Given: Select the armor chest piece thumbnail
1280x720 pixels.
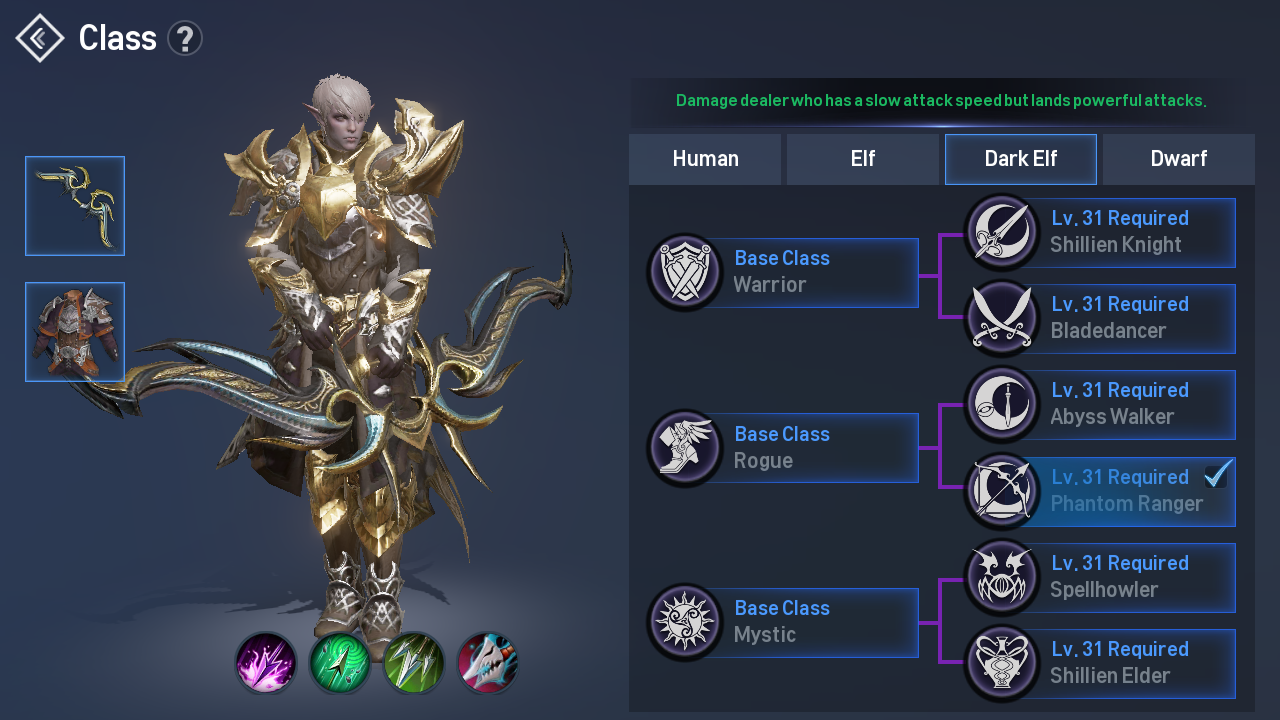Looking at the screenshot, I should pyautogui.click(x=75, y=332).
